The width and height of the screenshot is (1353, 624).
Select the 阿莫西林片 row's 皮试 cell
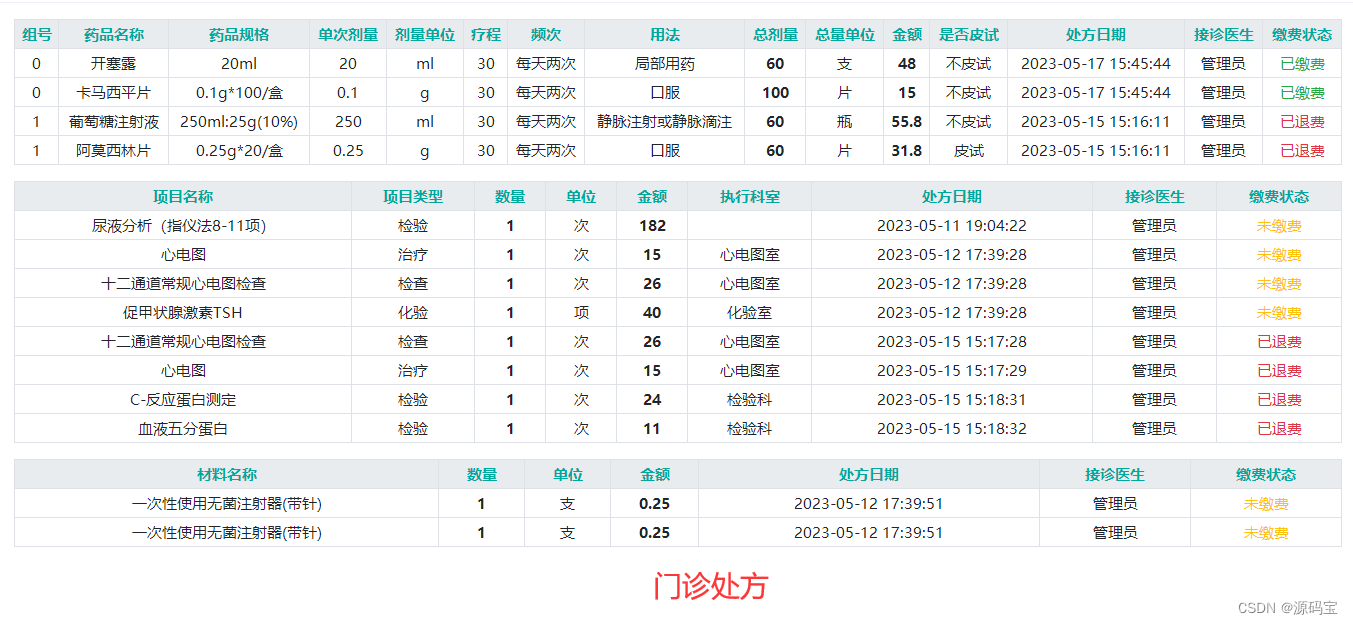(x=967, y=150)
